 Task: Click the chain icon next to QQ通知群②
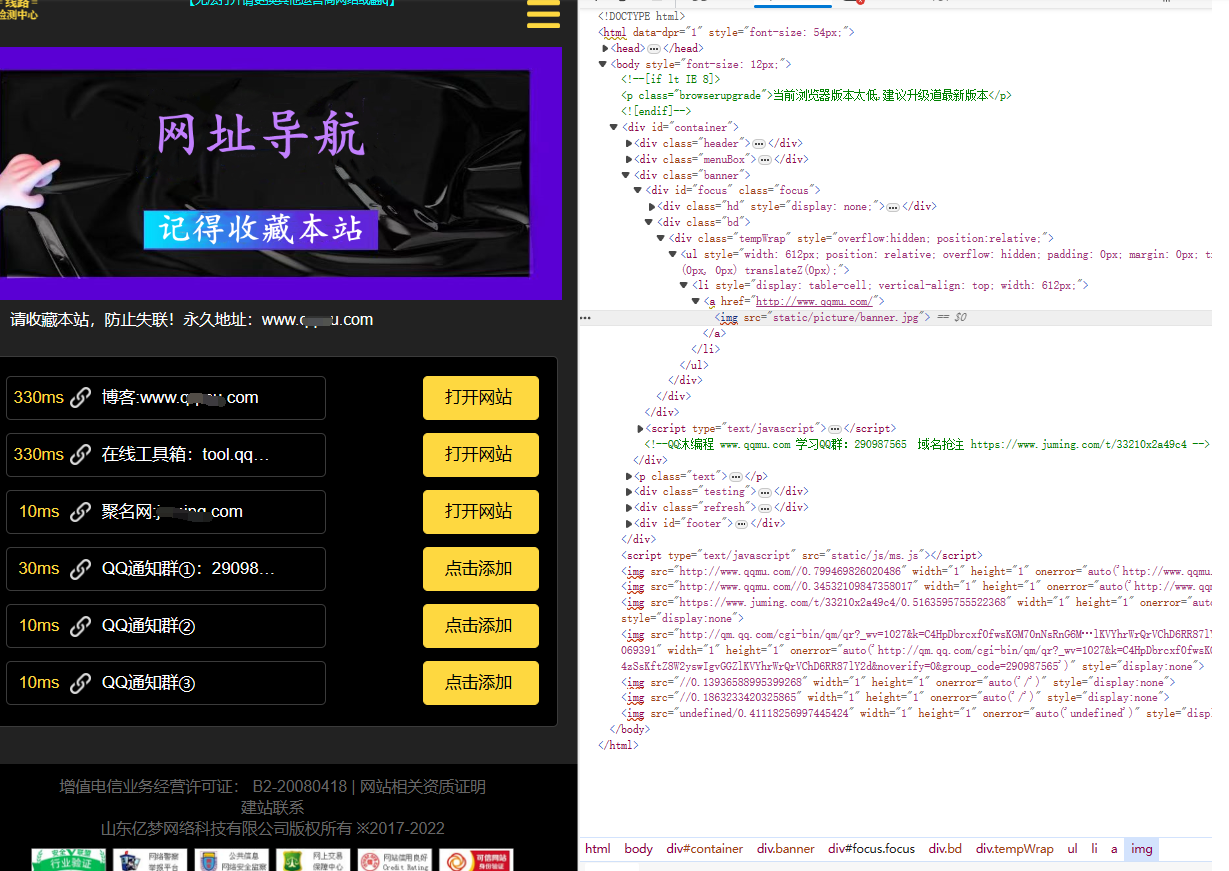[x=81, y=626]
